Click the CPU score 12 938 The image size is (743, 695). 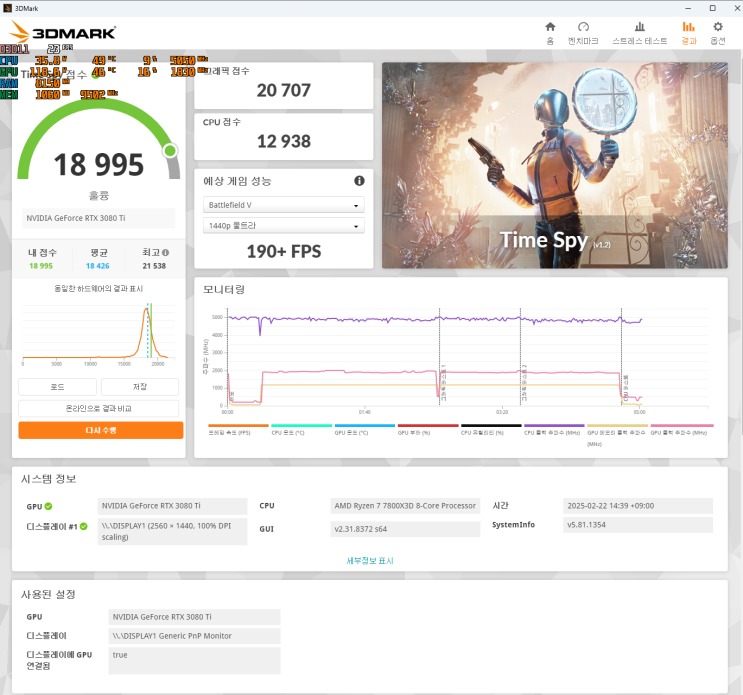(284, 141)
